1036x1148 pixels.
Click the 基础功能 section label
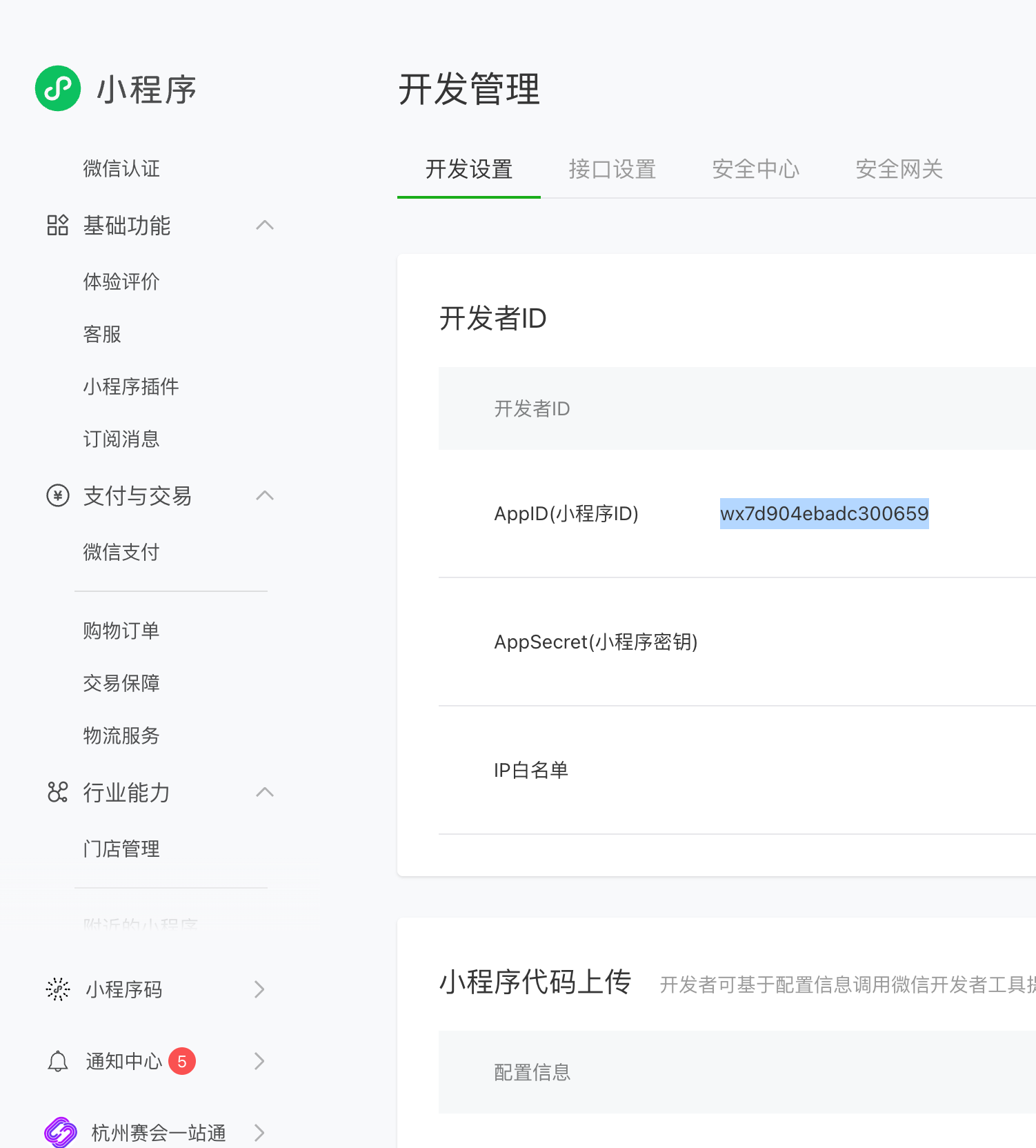(x=127, y=225)
